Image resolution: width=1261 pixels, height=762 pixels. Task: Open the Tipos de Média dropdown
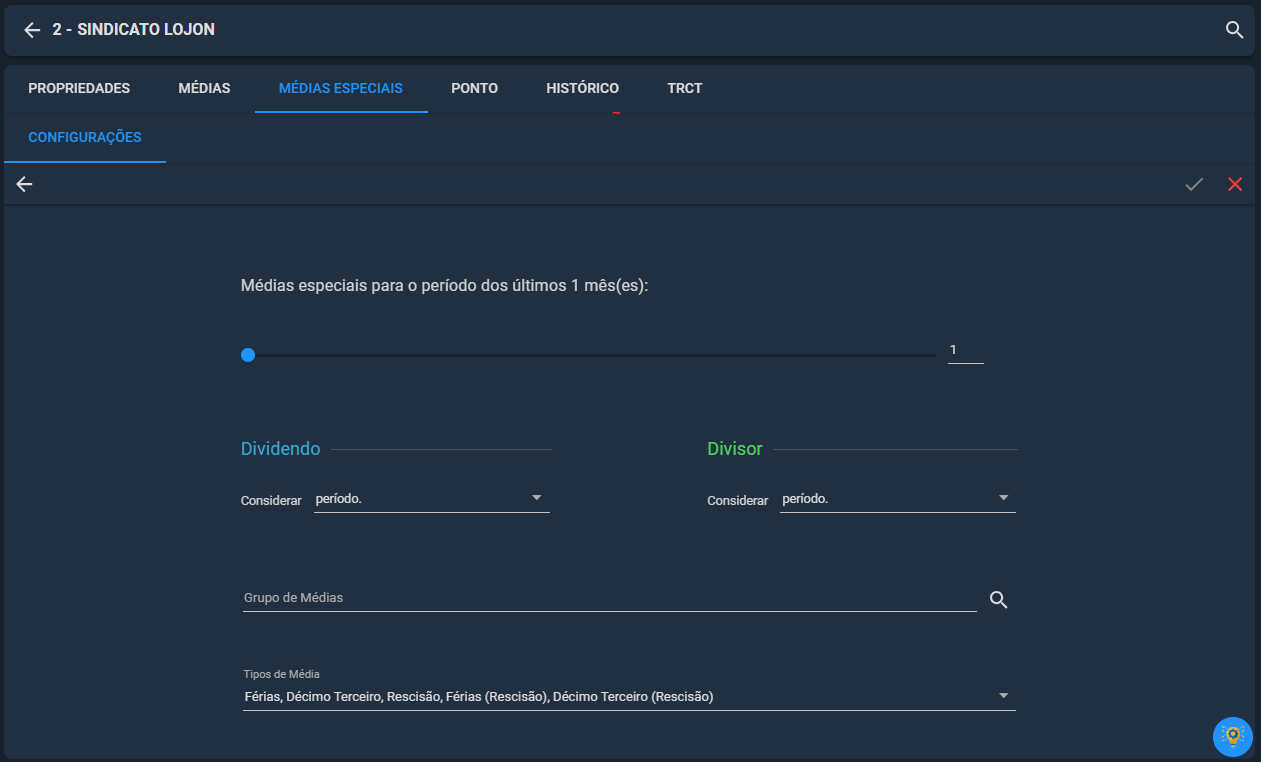pyautogui.click(x=628, y=697)
